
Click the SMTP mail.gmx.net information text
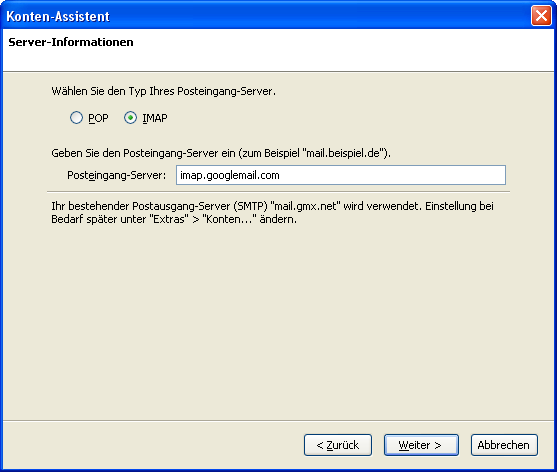(272, 206)
